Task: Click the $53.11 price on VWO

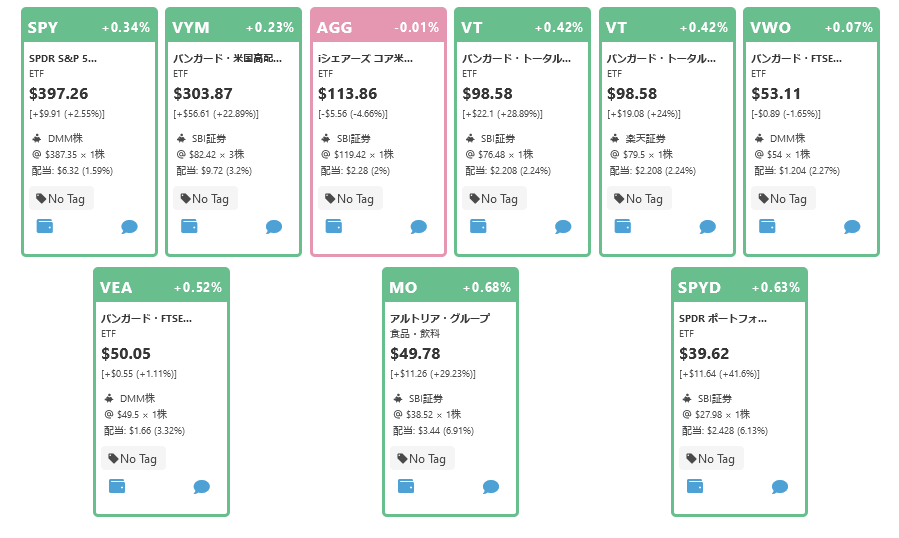Action: [x=776, y=93]
